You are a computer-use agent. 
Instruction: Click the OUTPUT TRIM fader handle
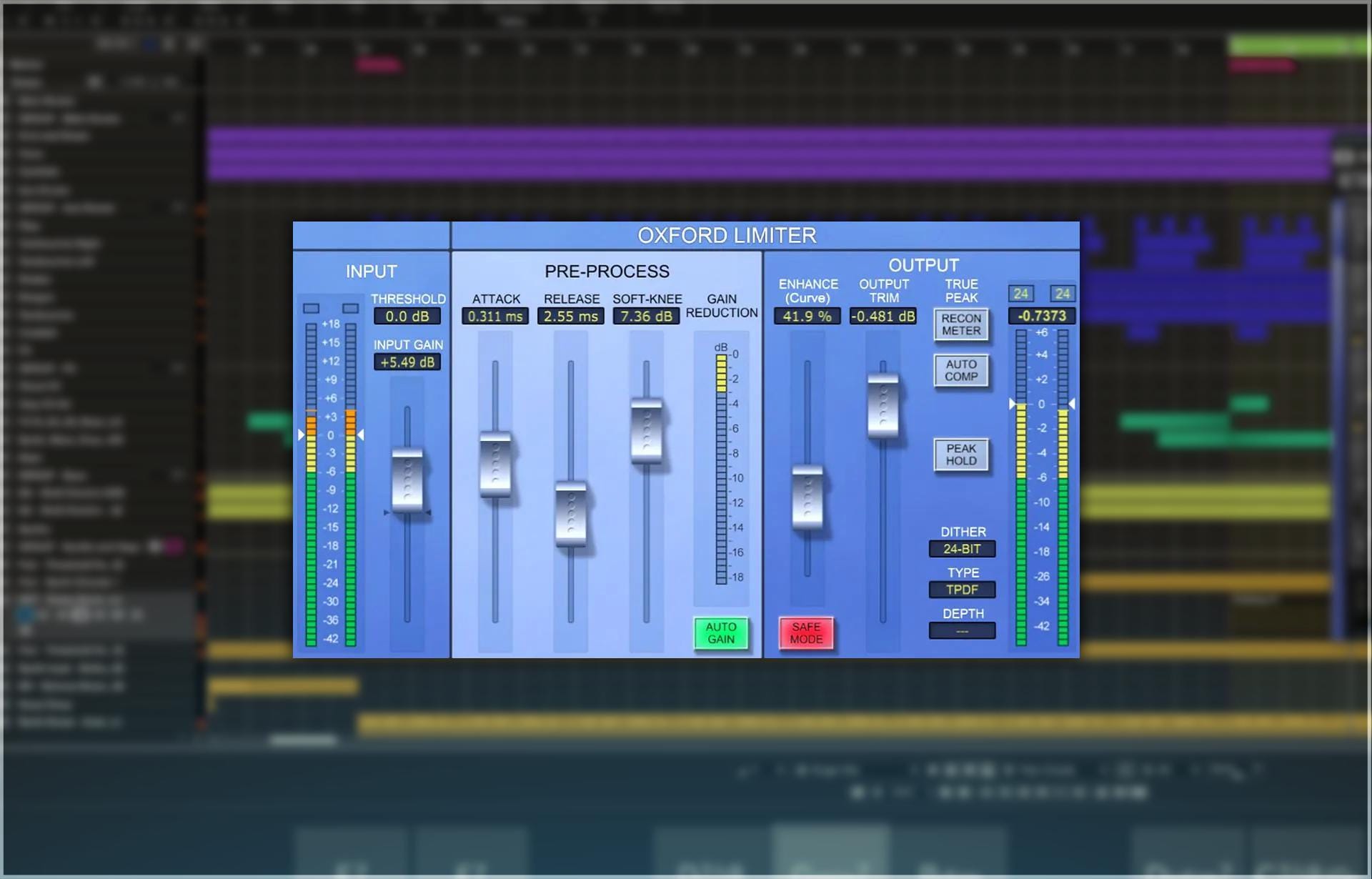click(883, 405)
